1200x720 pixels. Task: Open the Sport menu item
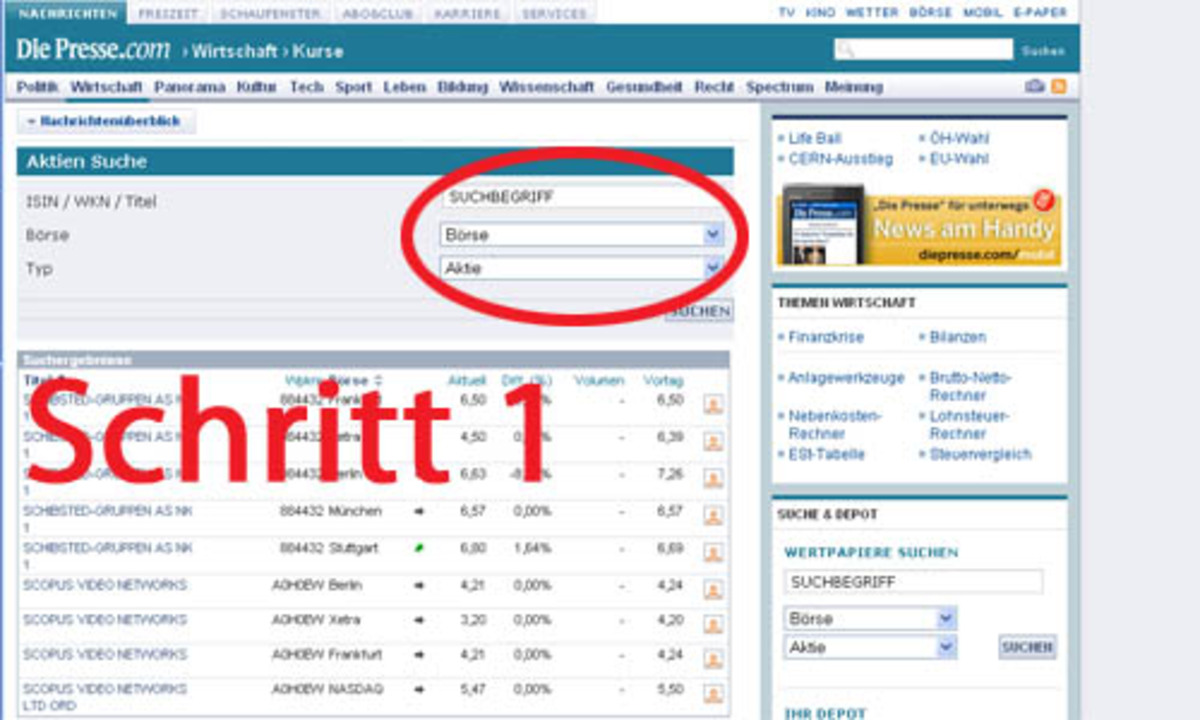coord(353,87)
